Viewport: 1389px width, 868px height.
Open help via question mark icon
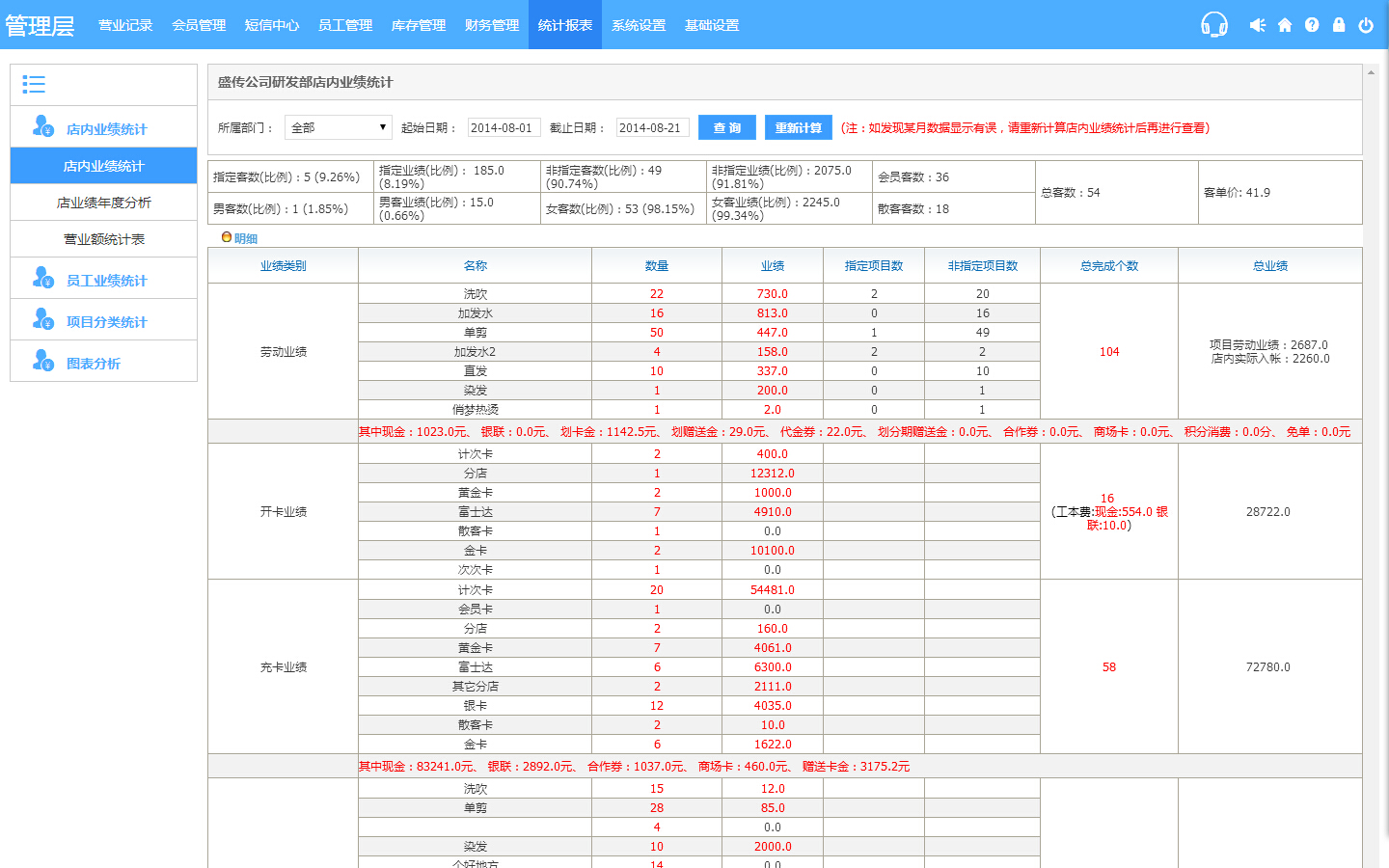[x=1312, y=25]
